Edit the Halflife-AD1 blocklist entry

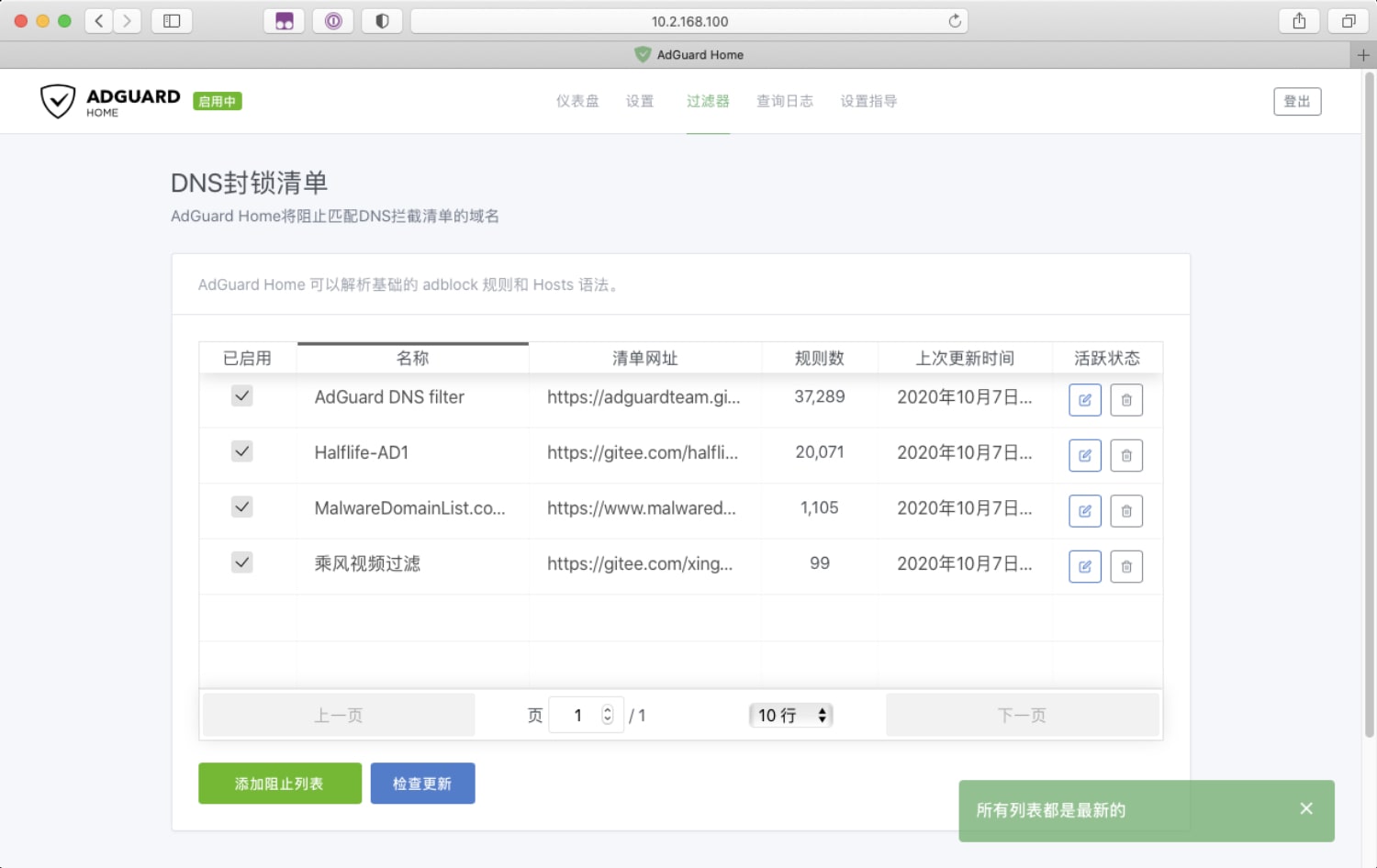[x=1084, y=455]
